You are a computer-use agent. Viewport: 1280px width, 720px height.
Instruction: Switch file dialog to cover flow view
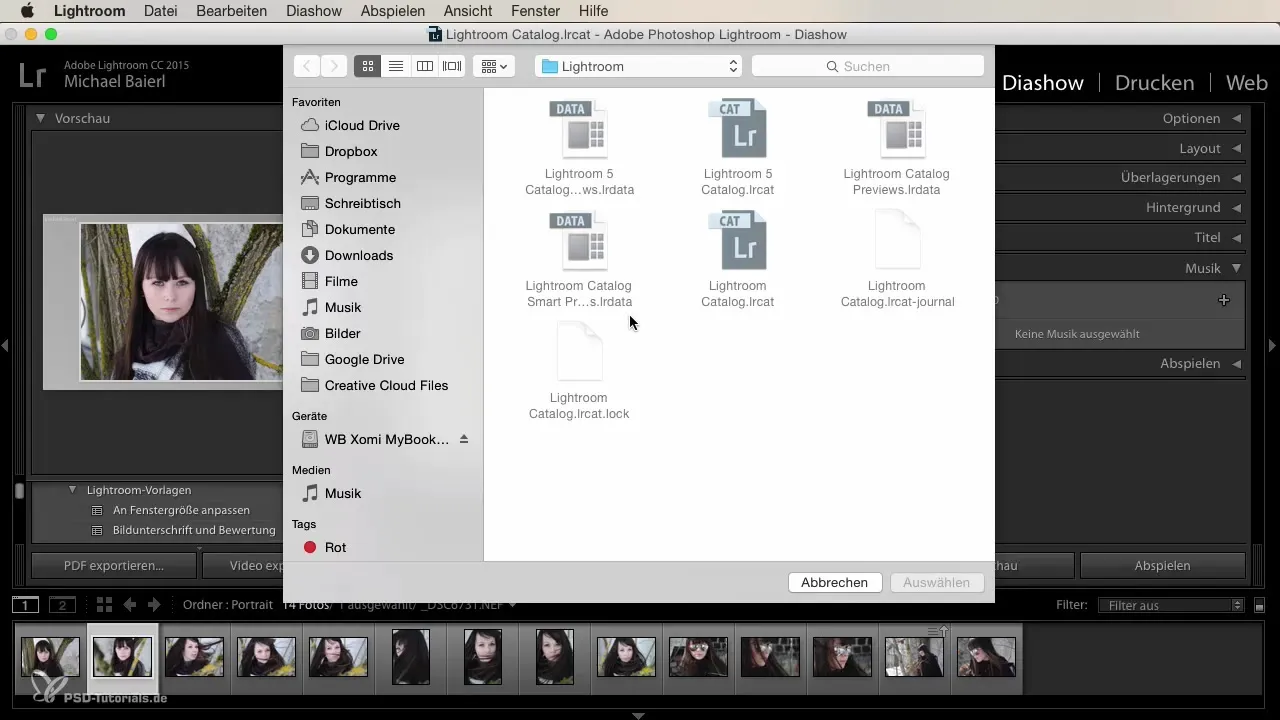452,66
